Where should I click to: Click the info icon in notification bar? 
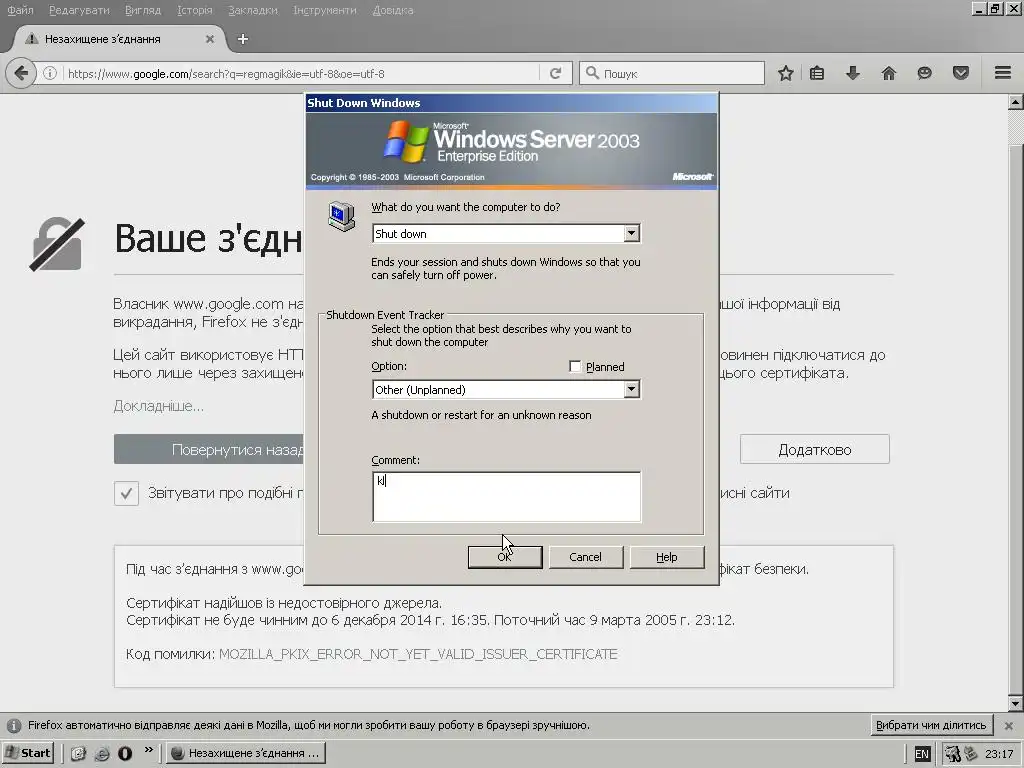14,726
